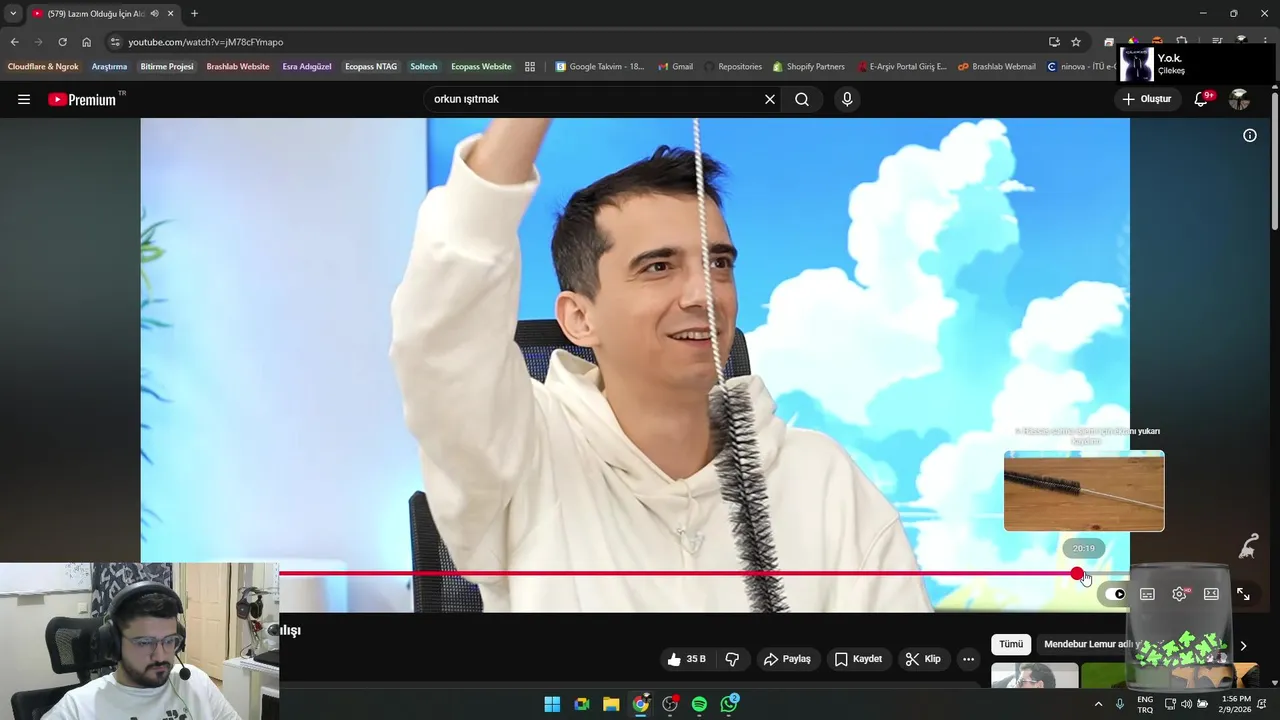Show the video info card icon

(x=1250, y=135)
